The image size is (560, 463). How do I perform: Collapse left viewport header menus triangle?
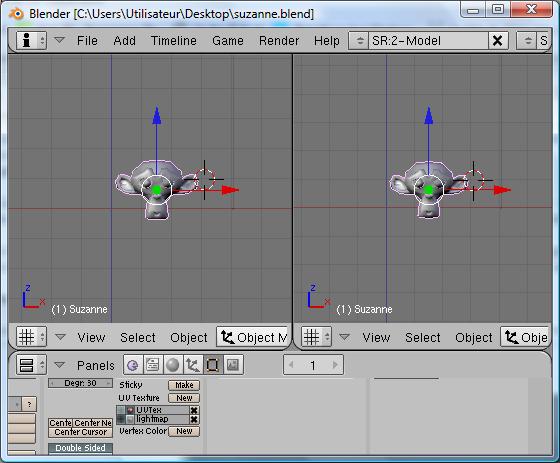60,337
